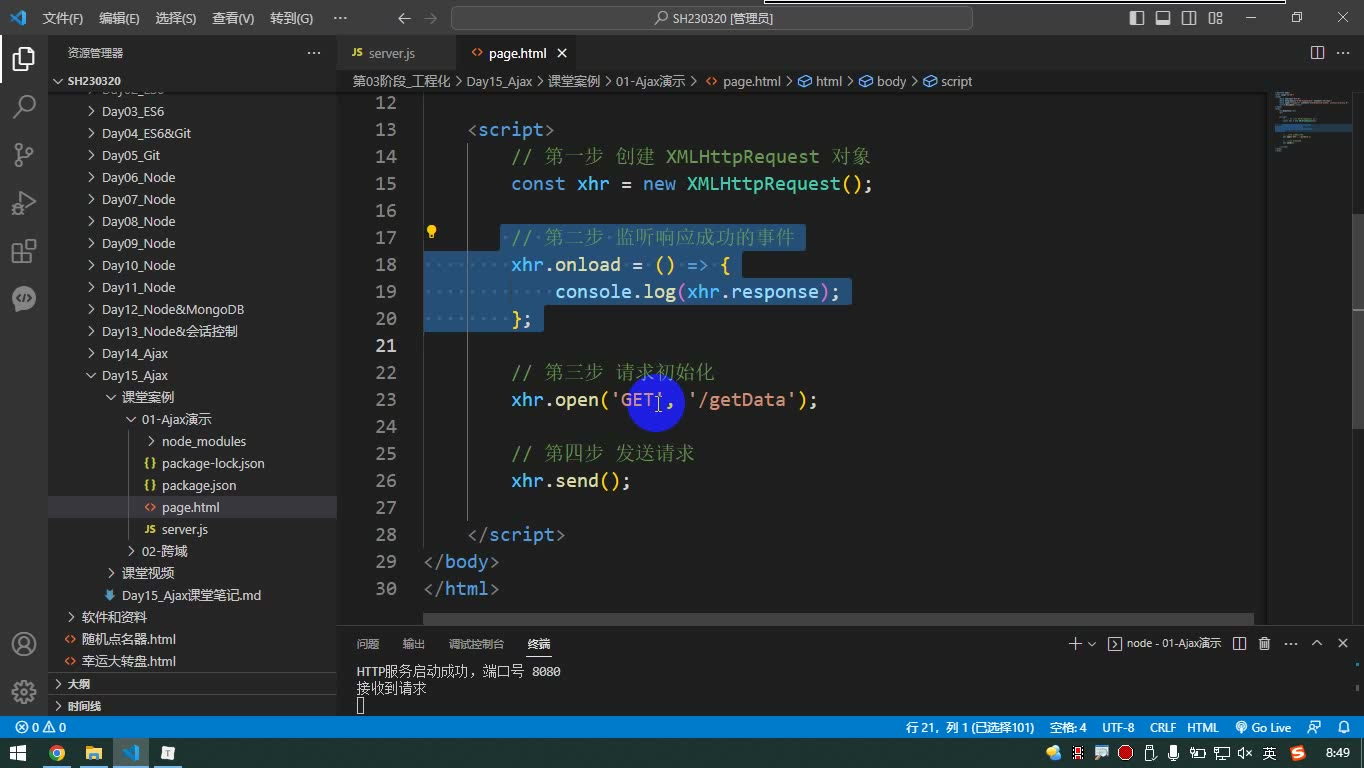This screenshot has width=1364, height=768.
Task: Create a new terminal with plus icon
Action: pyautogui.click(x=1075, y=644)
